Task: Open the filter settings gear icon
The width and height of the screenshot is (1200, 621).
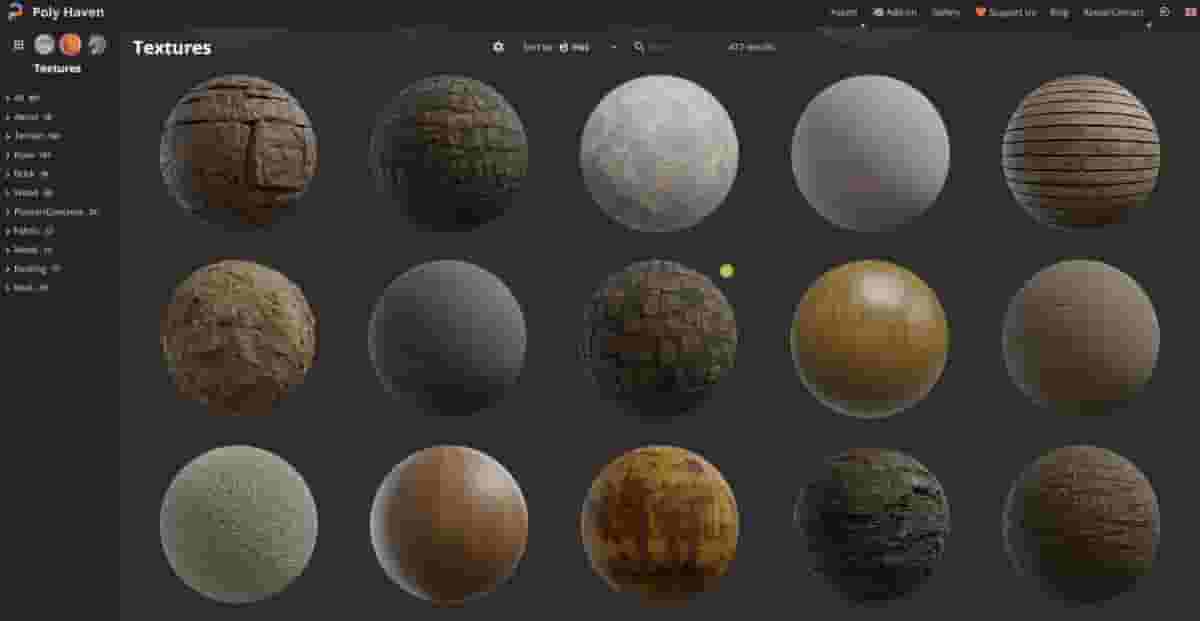Action: [x=498, y=46]
